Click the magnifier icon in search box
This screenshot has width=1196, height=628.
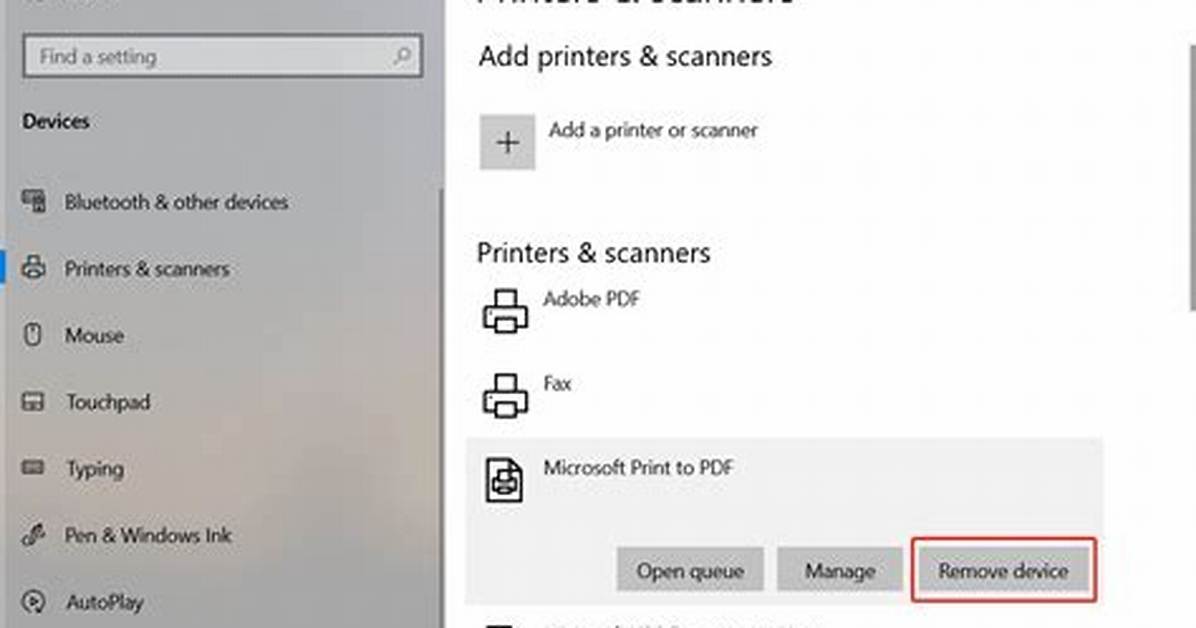pyautogui.click(x=402, y=55)
